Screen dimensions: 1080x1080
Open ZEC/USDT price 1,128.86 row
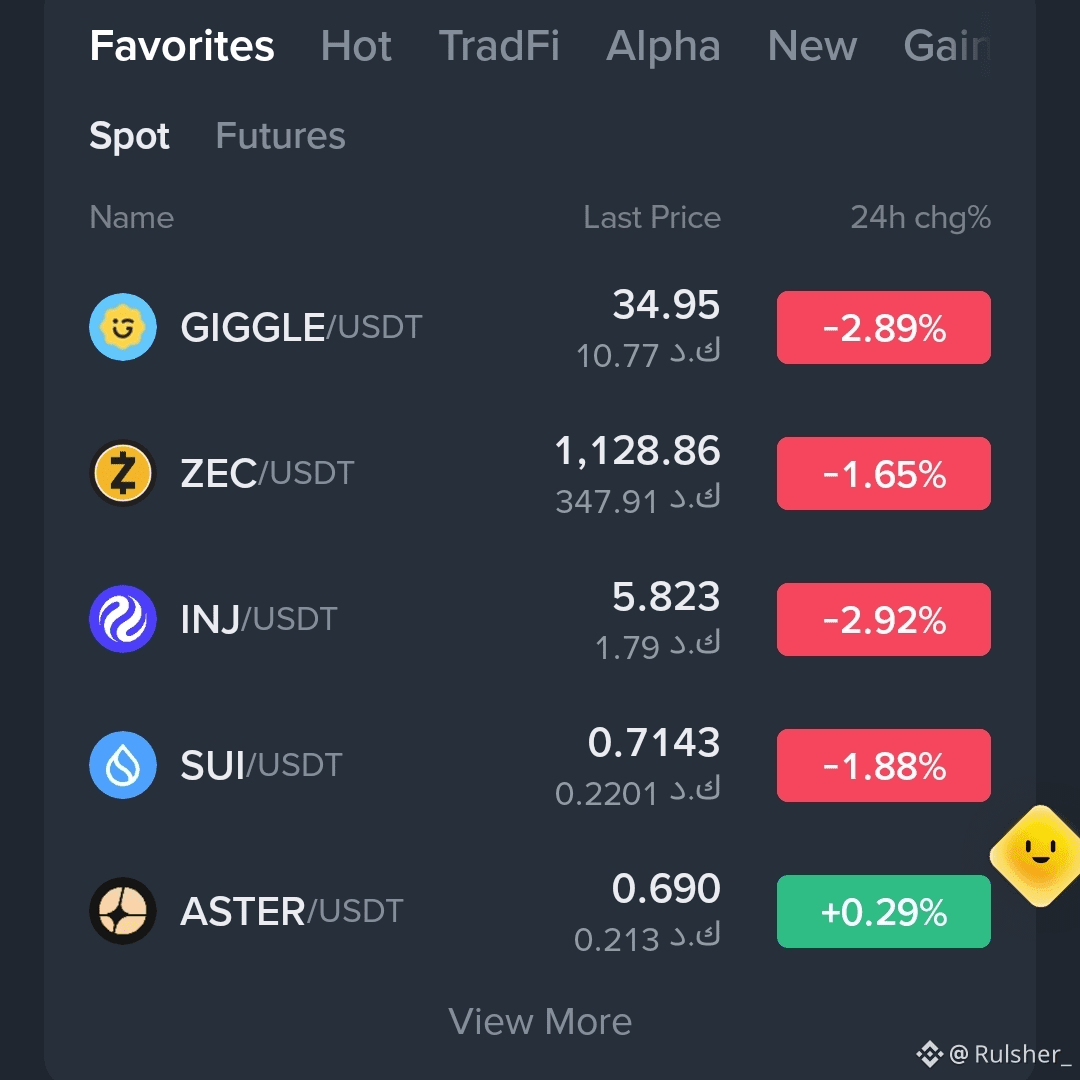540,473
